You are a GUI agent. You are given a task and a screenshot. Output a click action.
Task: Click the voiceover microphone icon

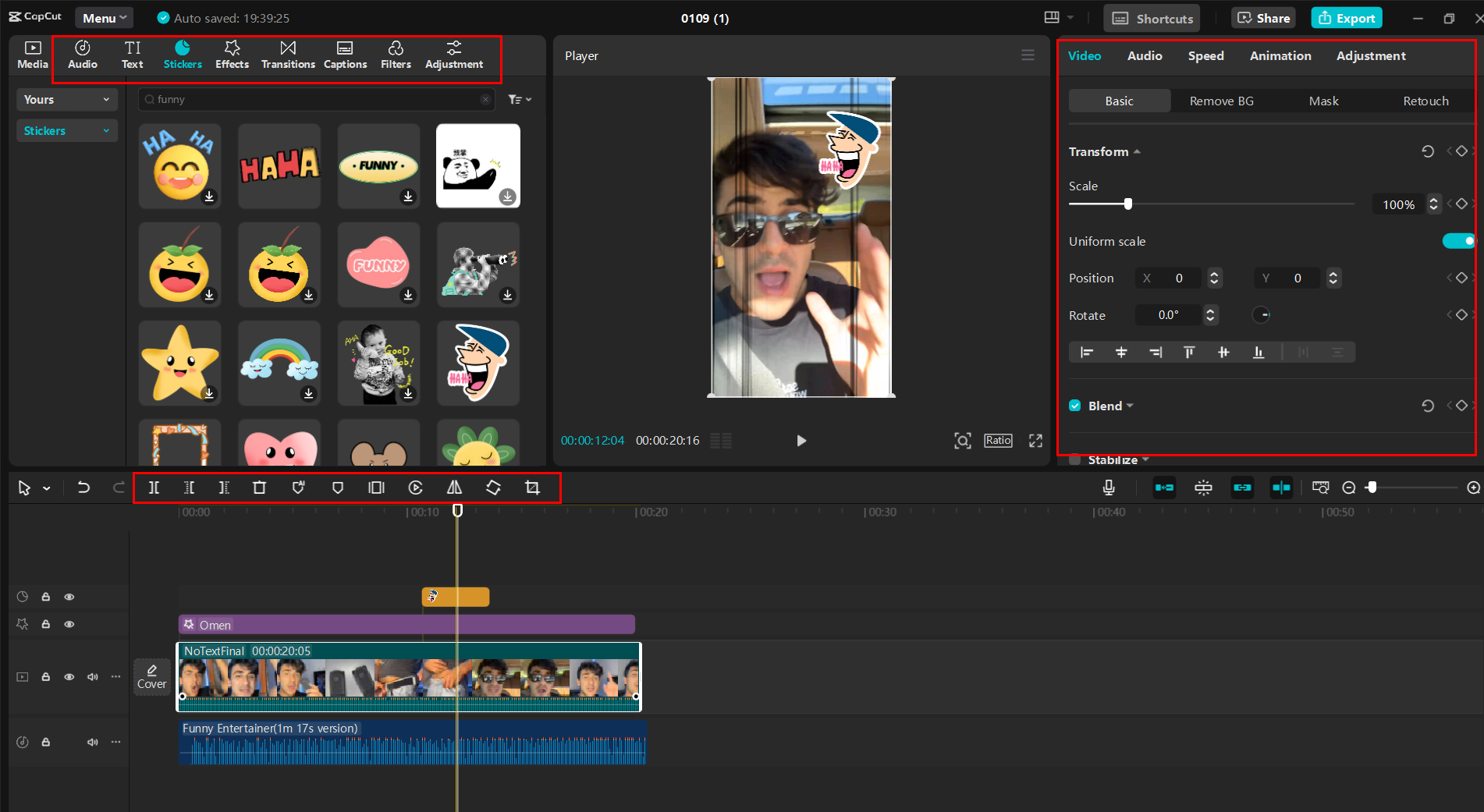click(x=1109, y=488)
